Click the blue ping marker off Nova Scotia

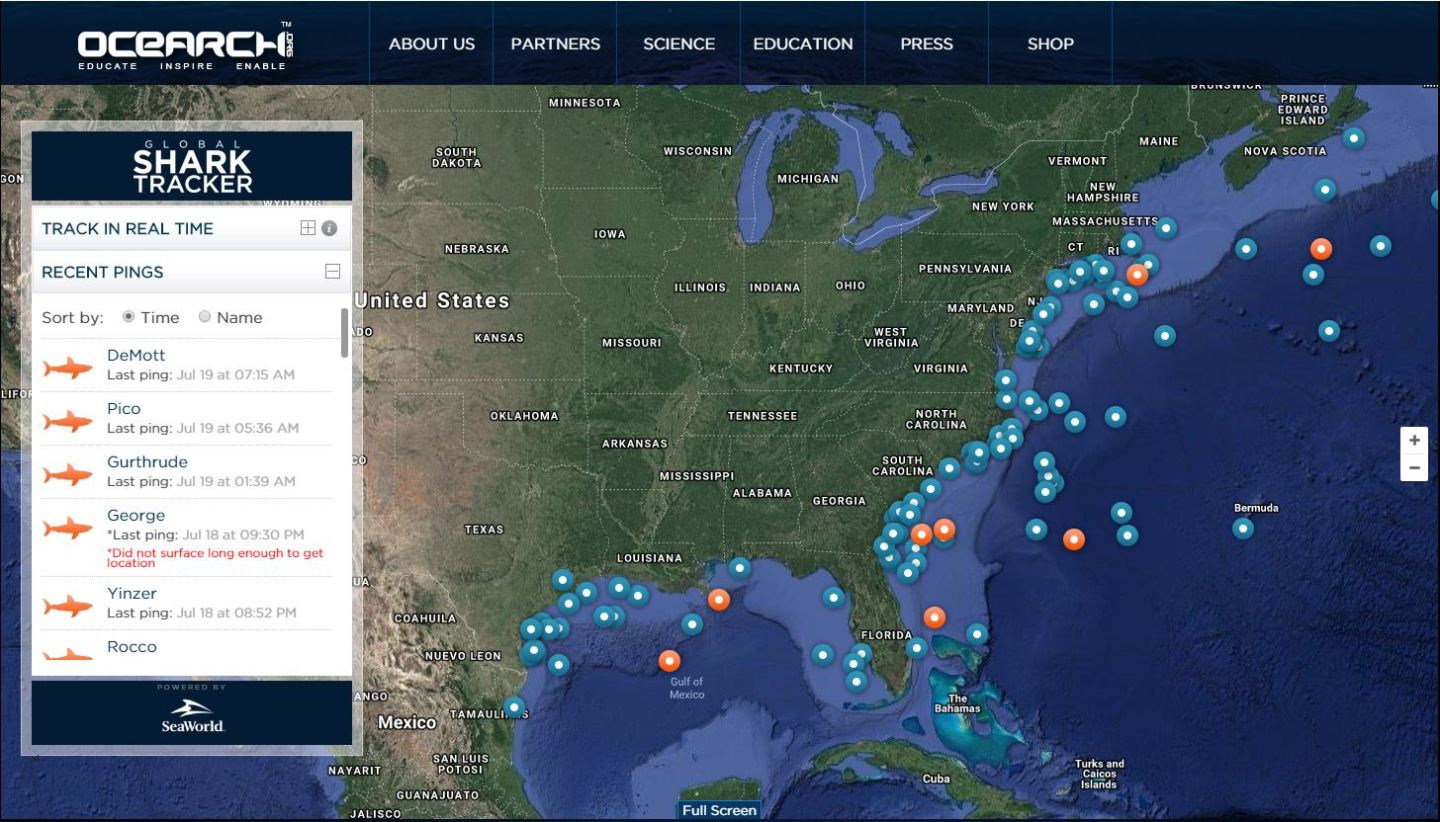[x=1354, y=138]
